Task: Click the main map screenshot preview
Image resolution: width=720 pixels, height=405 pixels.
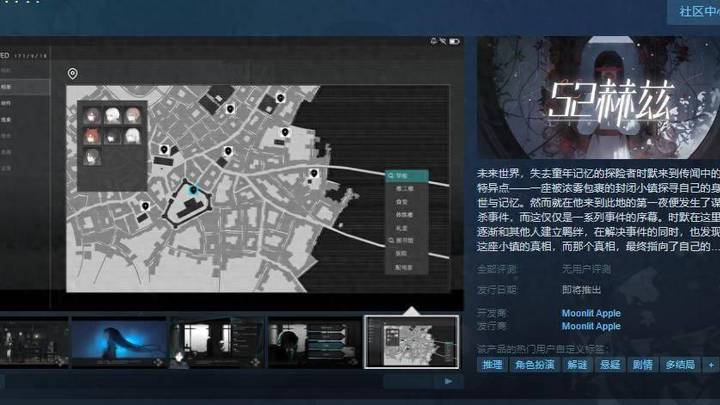Action: (x=232, y=173)
